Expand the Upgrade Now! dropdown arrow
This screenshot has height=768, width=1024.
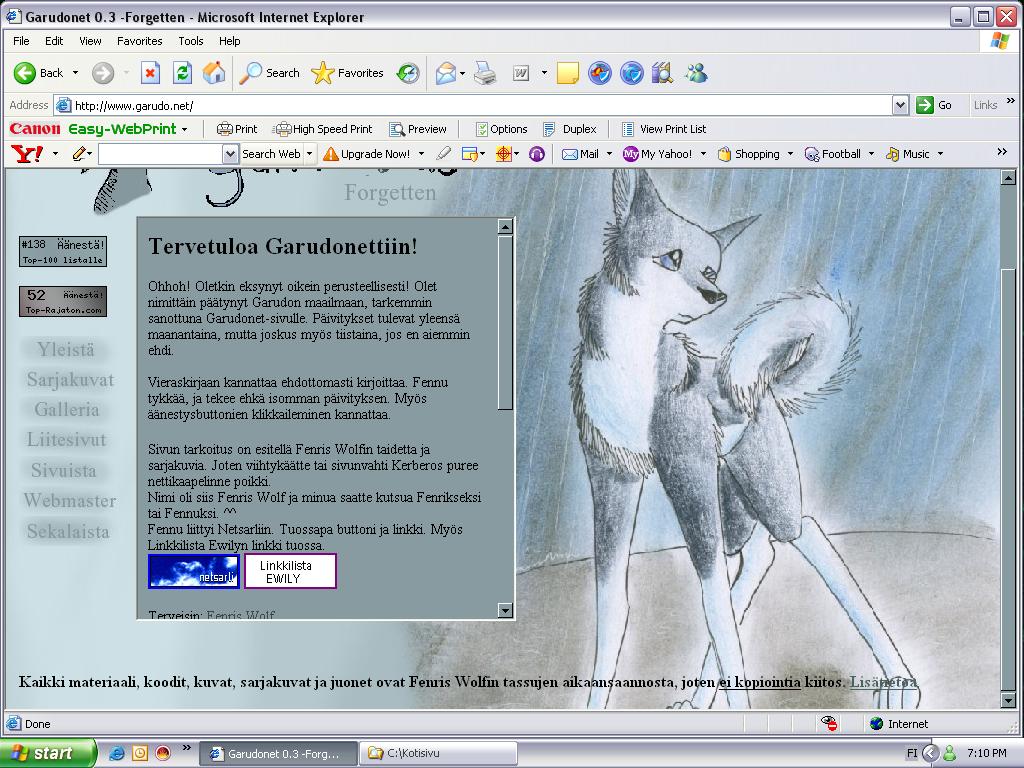tap(421, 154)
